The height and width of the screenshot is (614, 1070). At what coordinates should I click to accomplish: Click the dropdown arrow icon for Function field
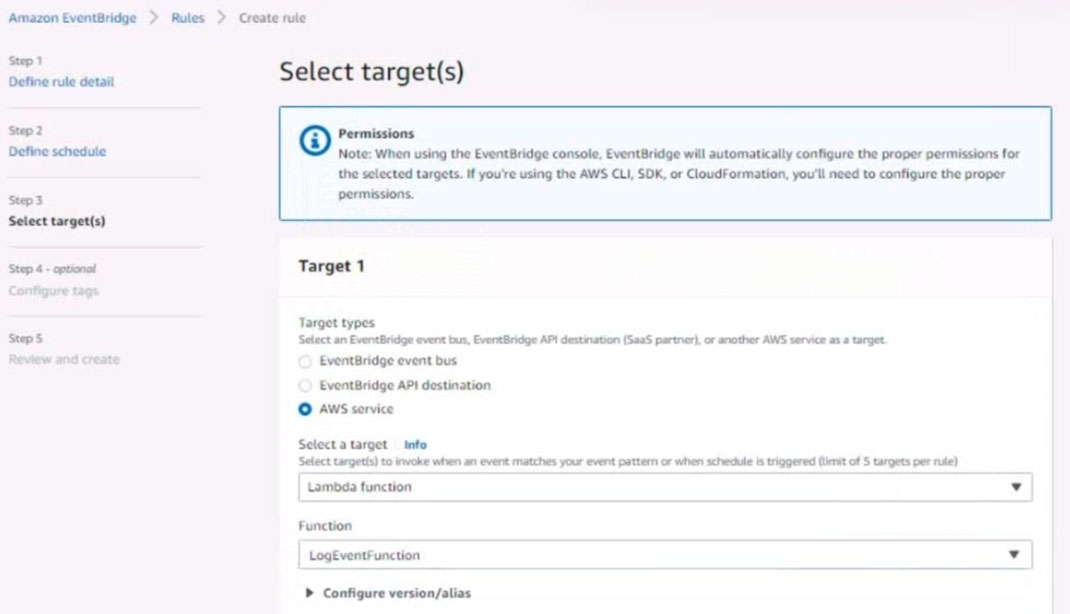(1015, 555)
